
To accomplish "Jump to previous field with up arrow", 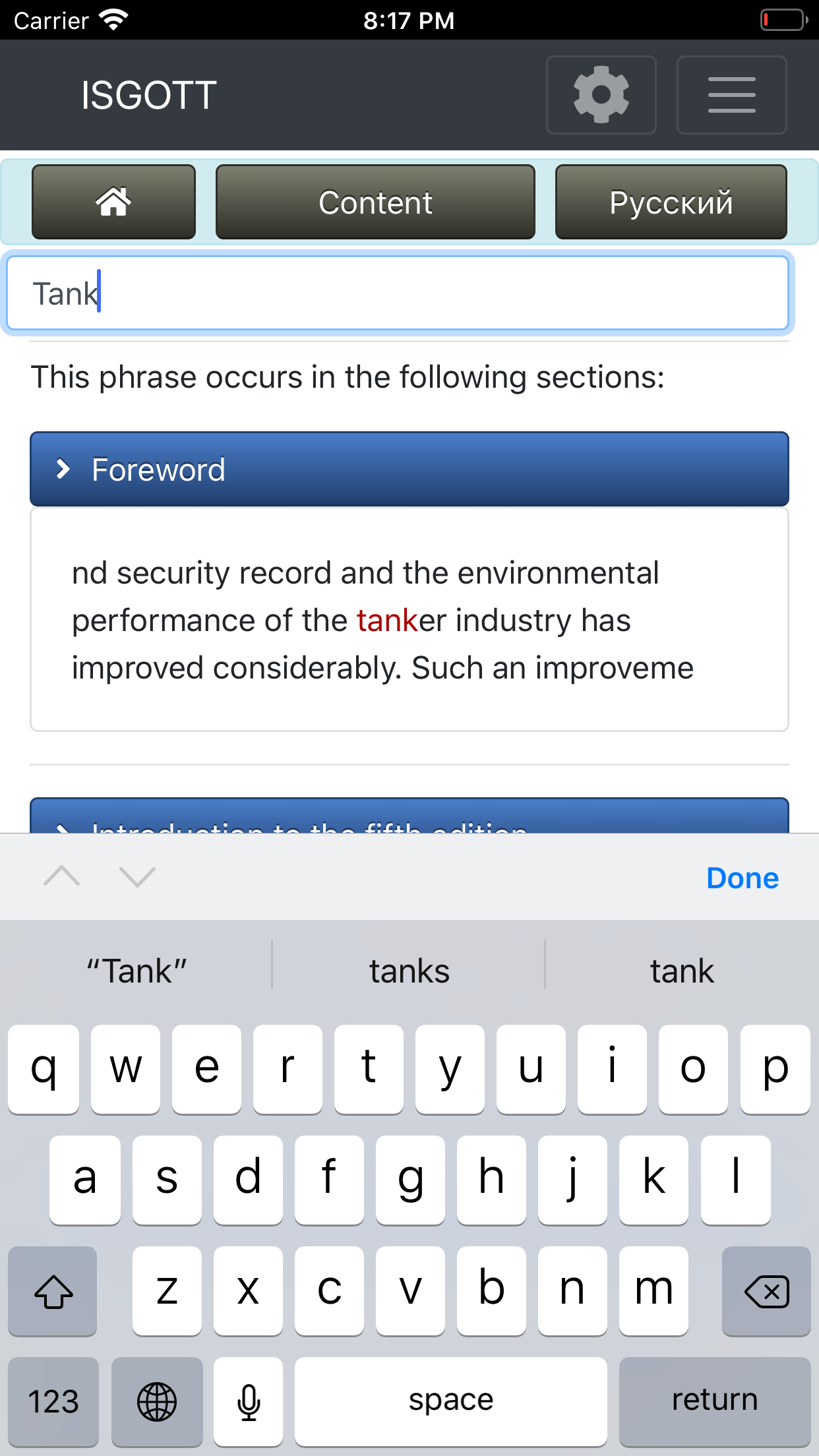I will (62, 877).
